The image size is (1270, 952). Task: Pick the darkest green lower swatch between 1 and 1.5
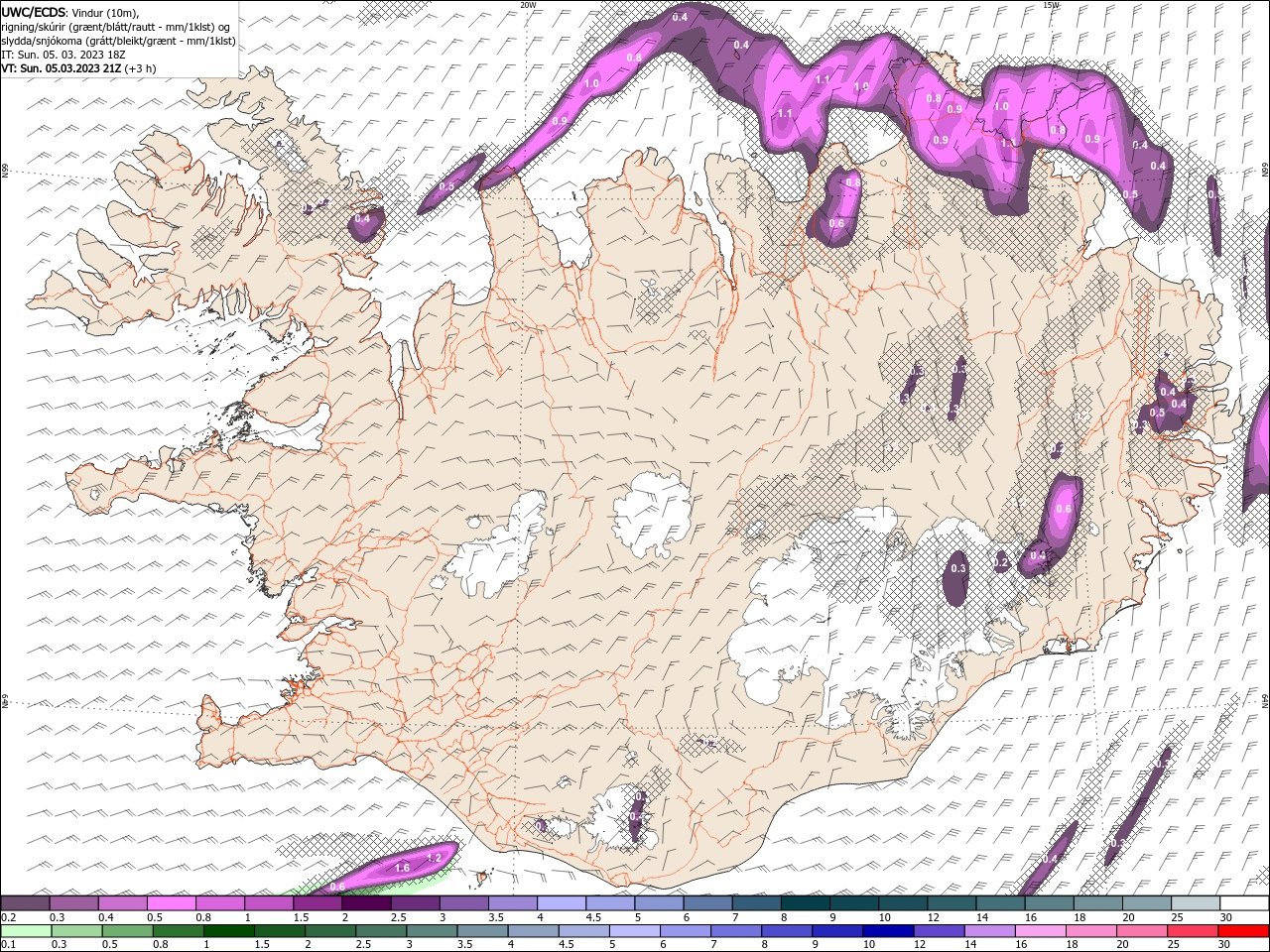228,931
